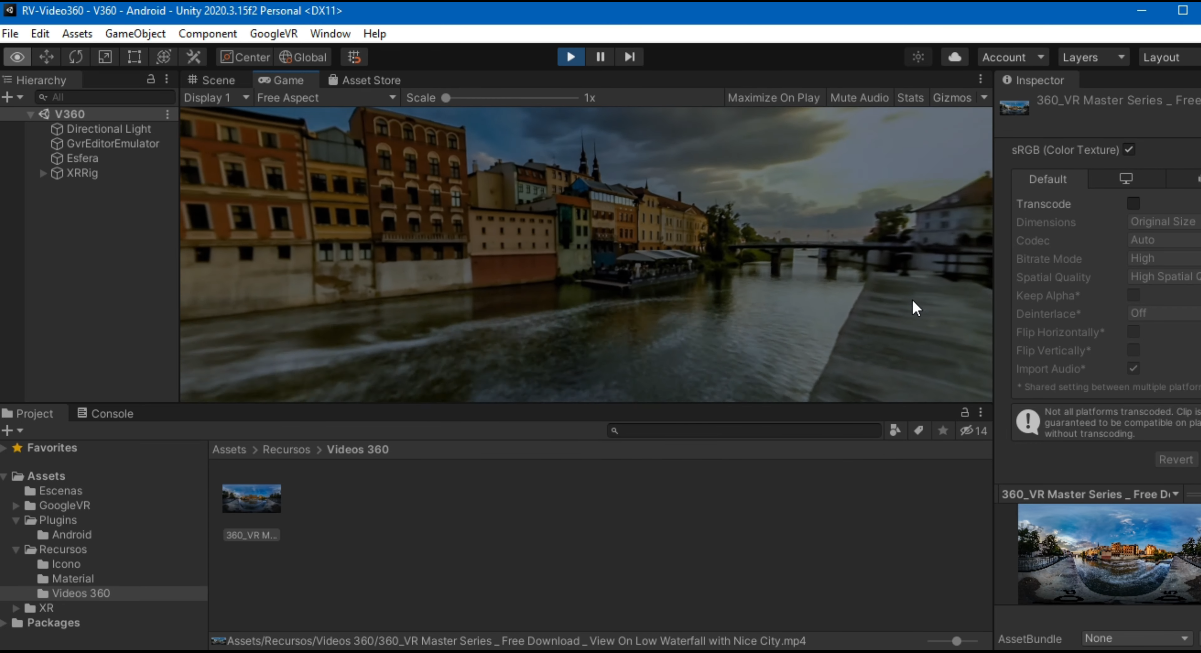The height and width of the screenshot is (653, 1201).
Task: Click the search-by-type icon in Project panel
Action: [x=895, y=430]
